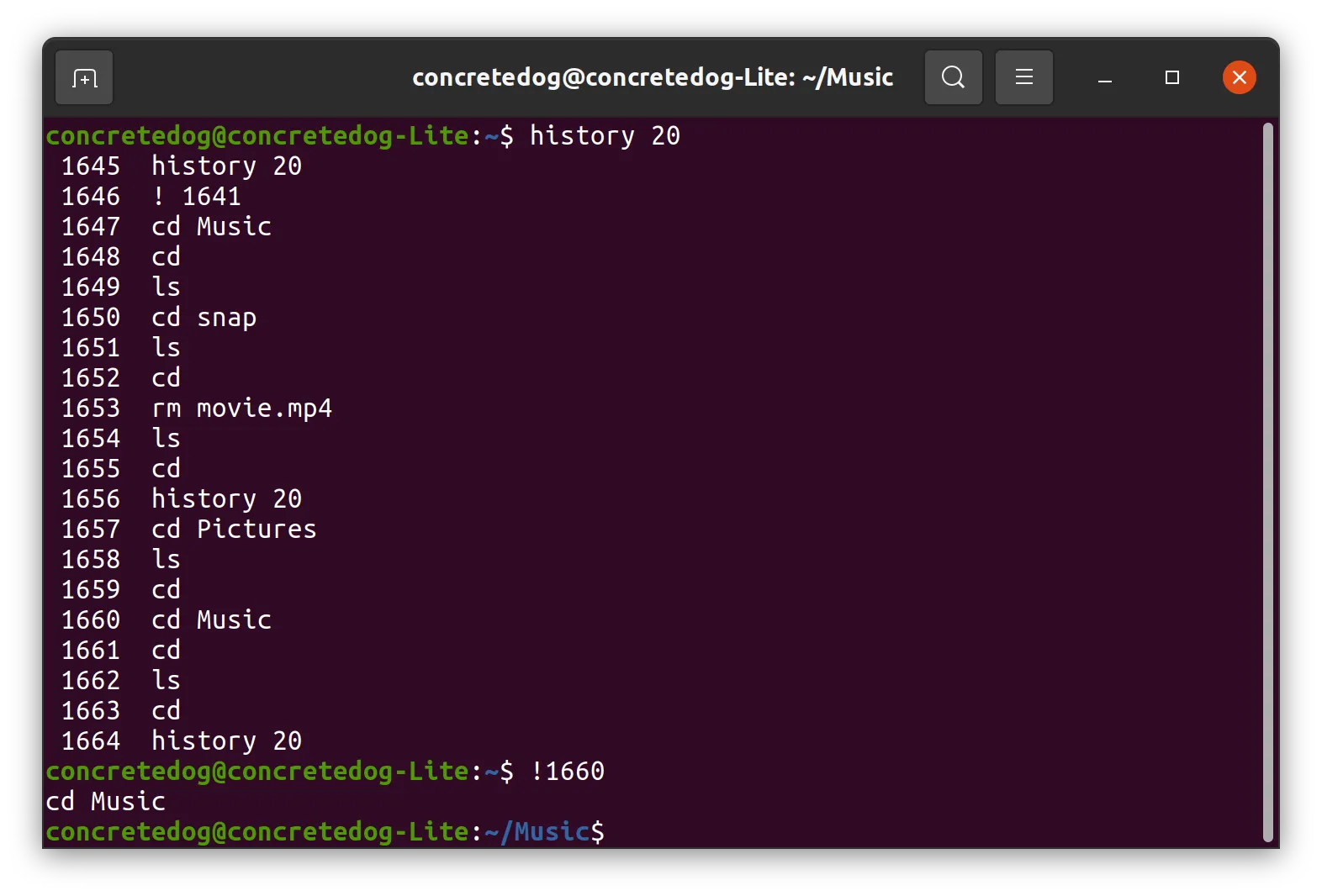Image resolution: width=1322 pixels, height=896 pixels.
Task: Click history line 1653 'rm movie.mp4'
Action: [x=197, y=408]
